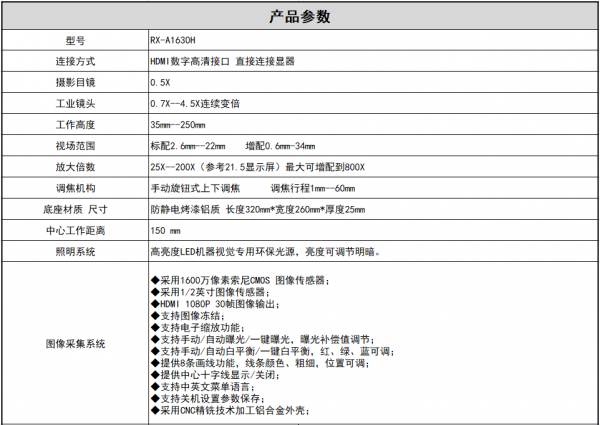Select the 连接方式 row label

tap(75, 62)
